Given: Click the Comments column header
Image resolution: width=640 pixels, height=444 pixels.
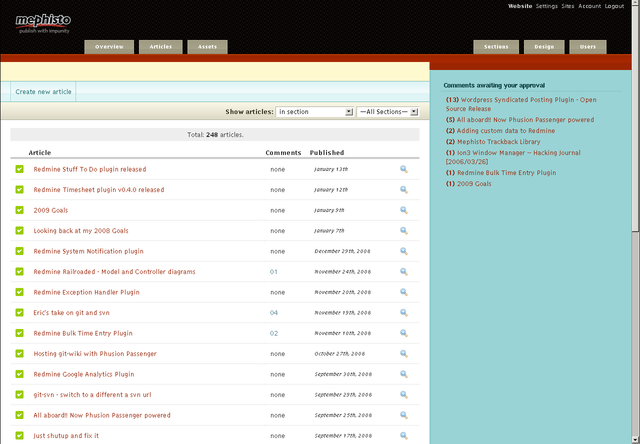Looking at the screenshot, I should pos(283,153).
